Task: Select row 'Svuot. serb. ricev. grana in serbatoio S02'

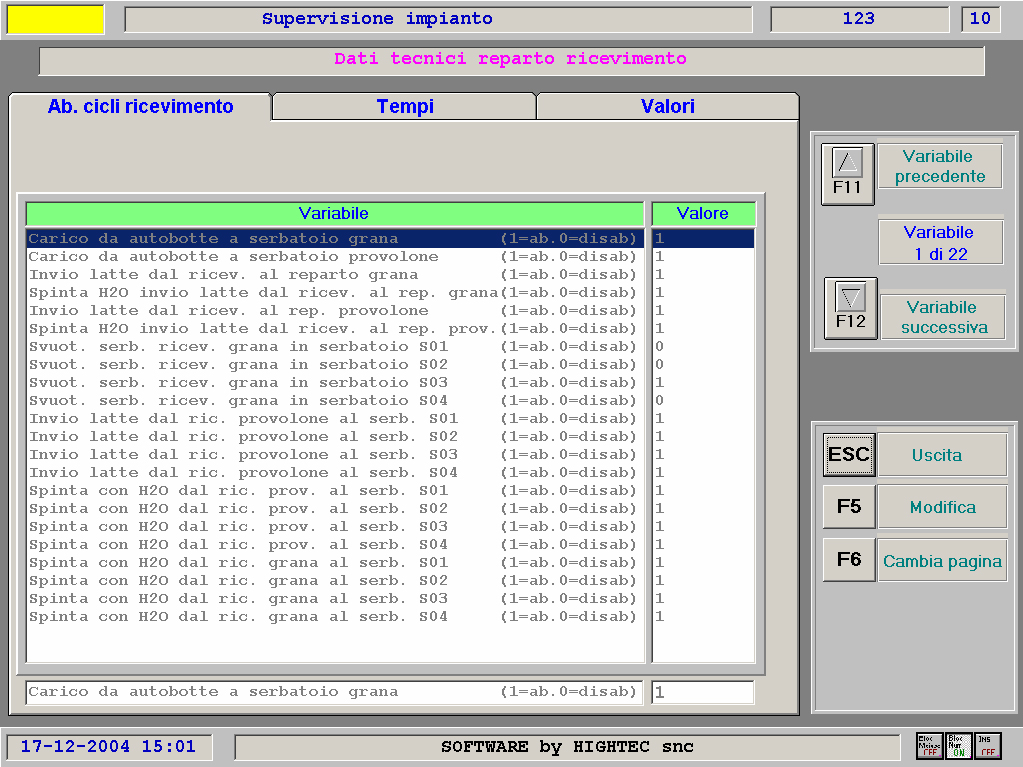Action: [335, 365]
